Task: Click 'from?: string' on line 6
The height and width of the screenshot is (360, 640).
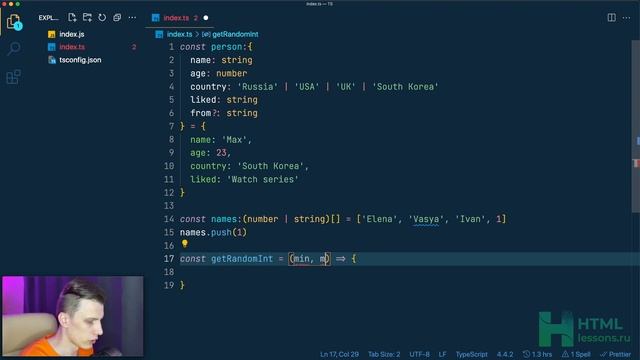Action: 224,113
